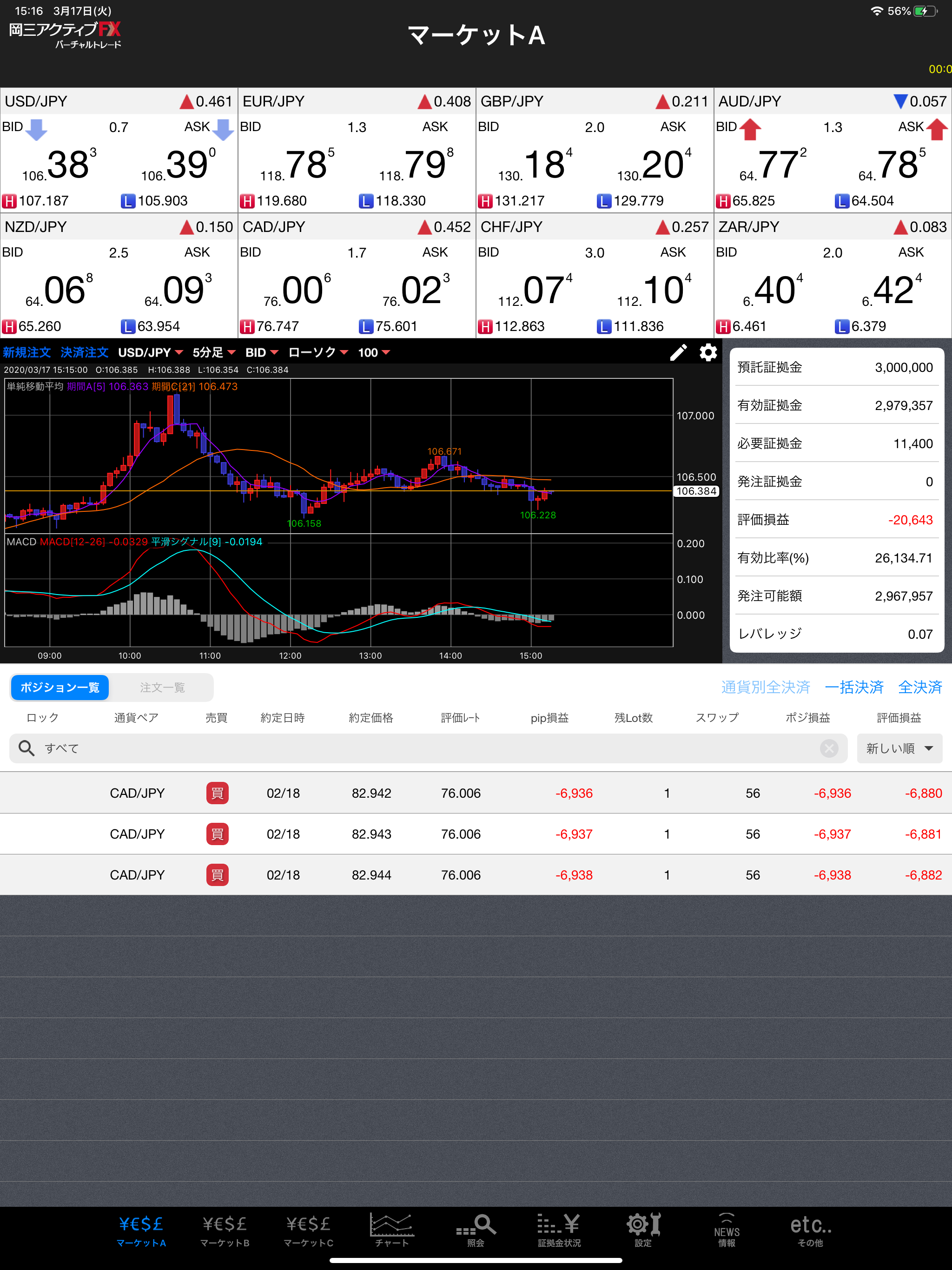Open the チャート tab icon
Viewport: 952px width, 1270px height.
pos(391,1230)
